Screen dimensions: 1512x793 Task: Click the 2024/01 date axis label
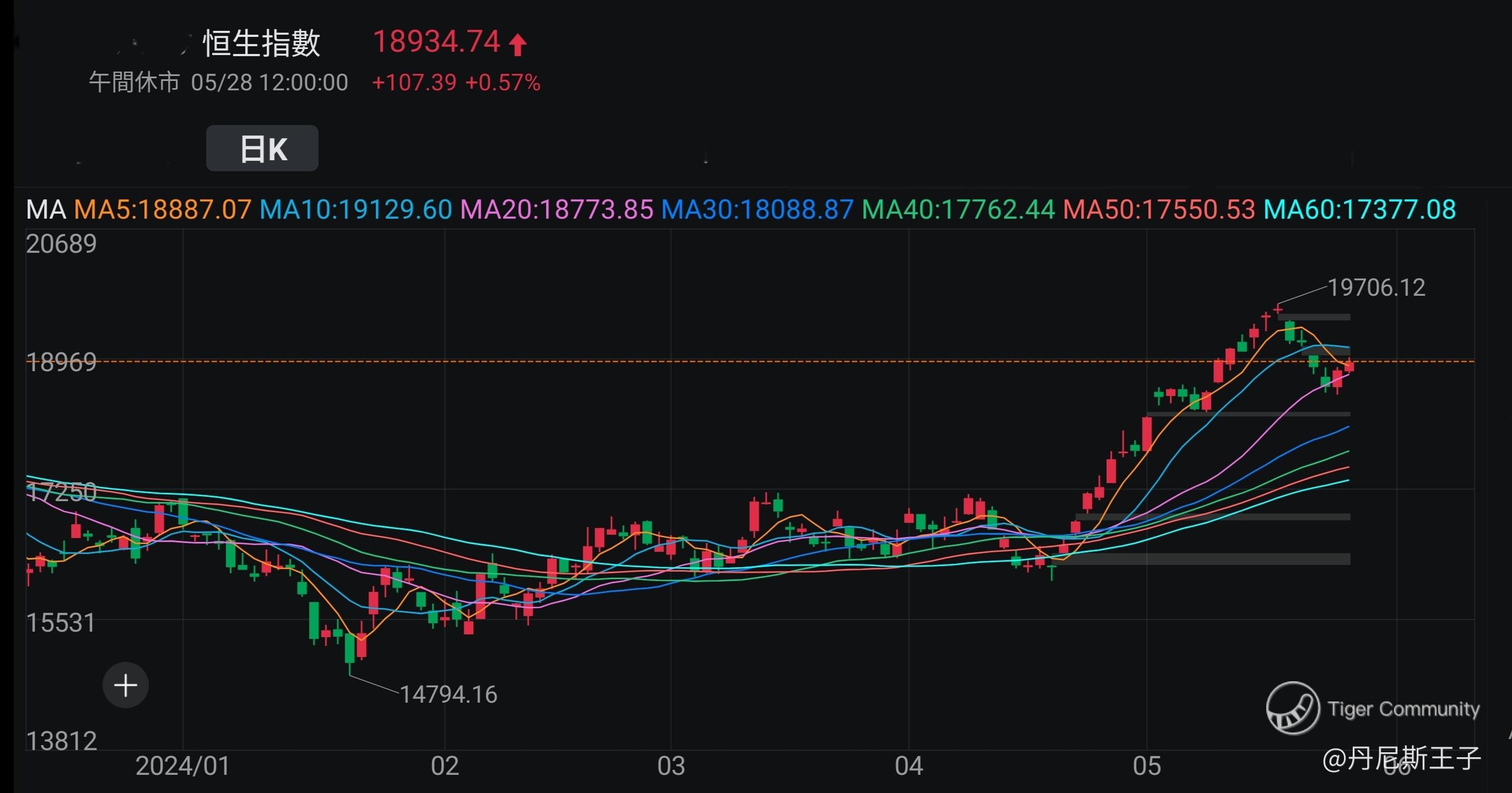tap(182, 766)
